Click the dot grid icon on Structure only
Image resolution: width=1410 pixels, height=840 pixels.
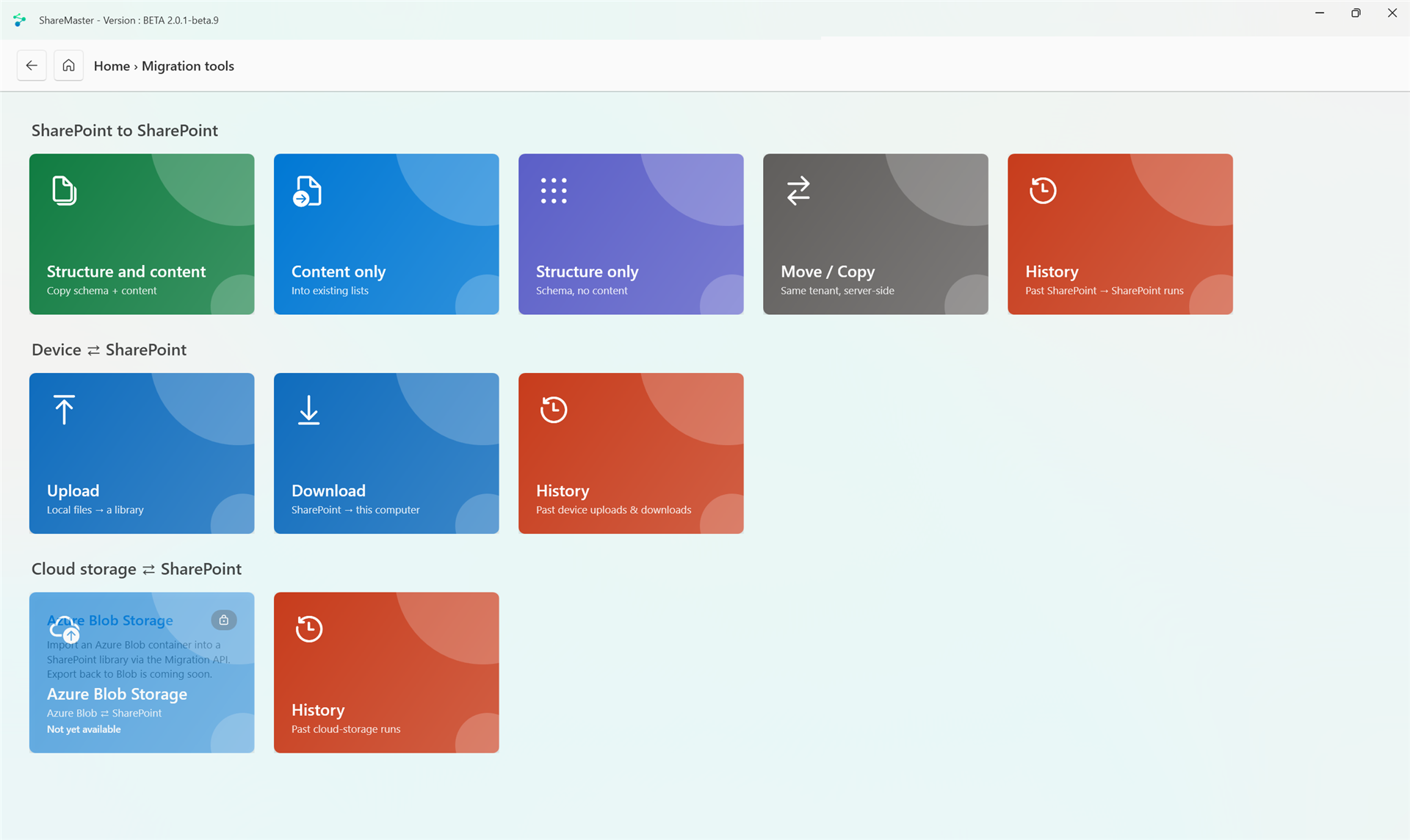pyautogui.click(x=554, y=191)
